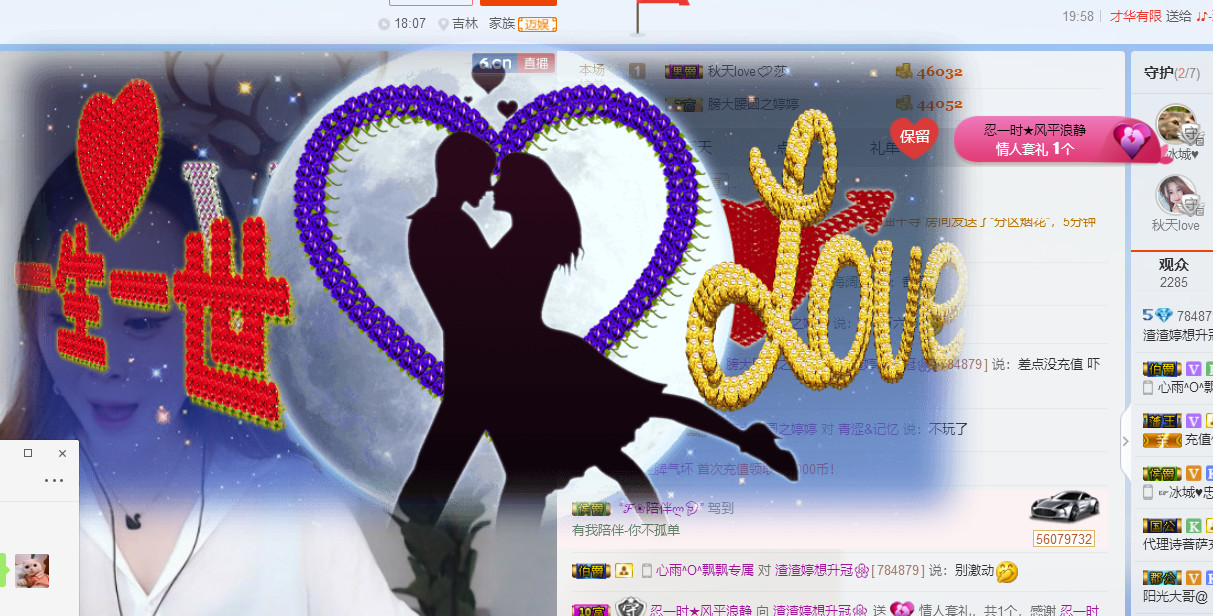Expand the audience panel side arrow
The width and height of the screenshot is (1213, 616).
[1125, 440]
